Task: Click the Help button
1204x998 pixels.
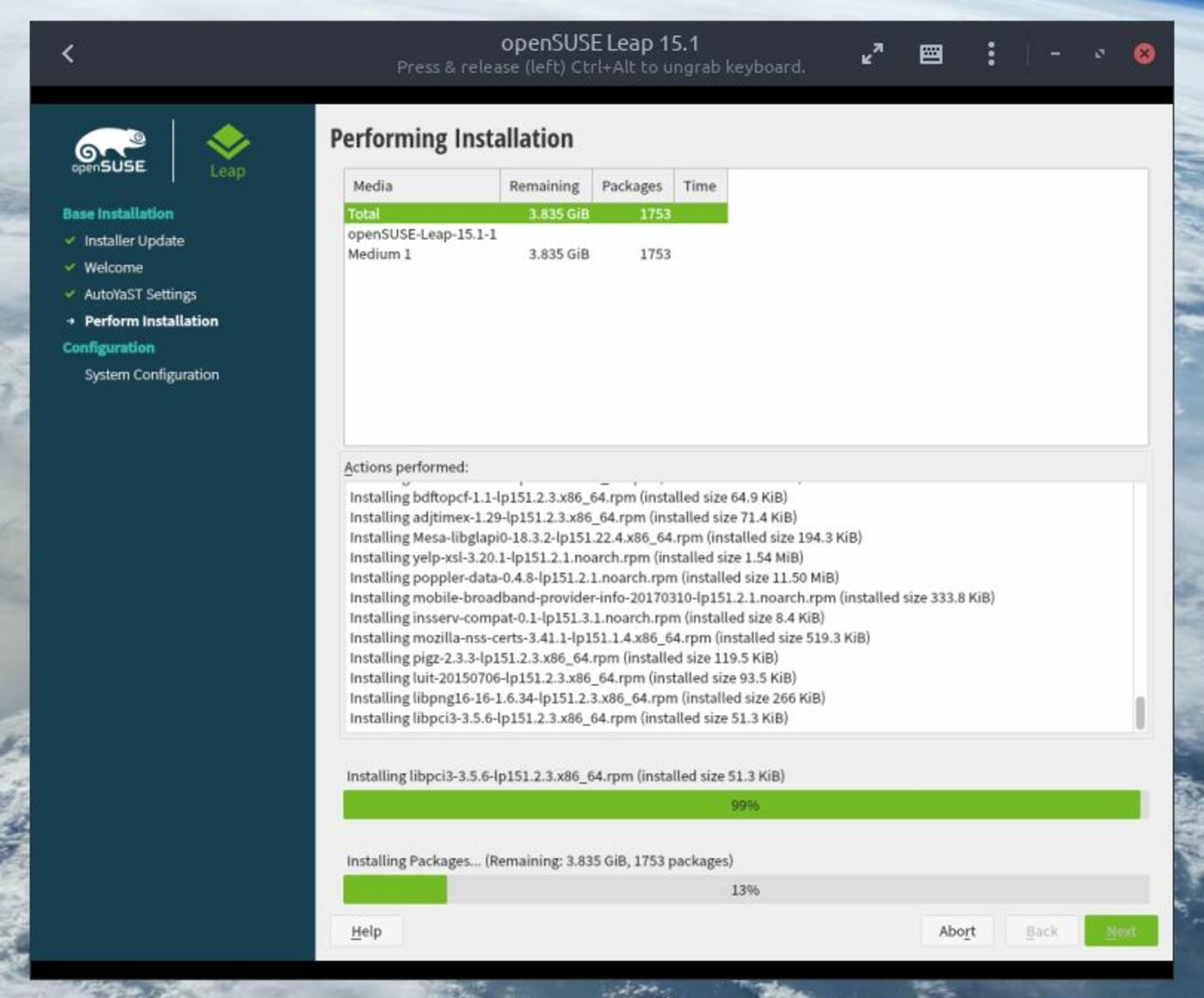Action: (x=366, y=930)
